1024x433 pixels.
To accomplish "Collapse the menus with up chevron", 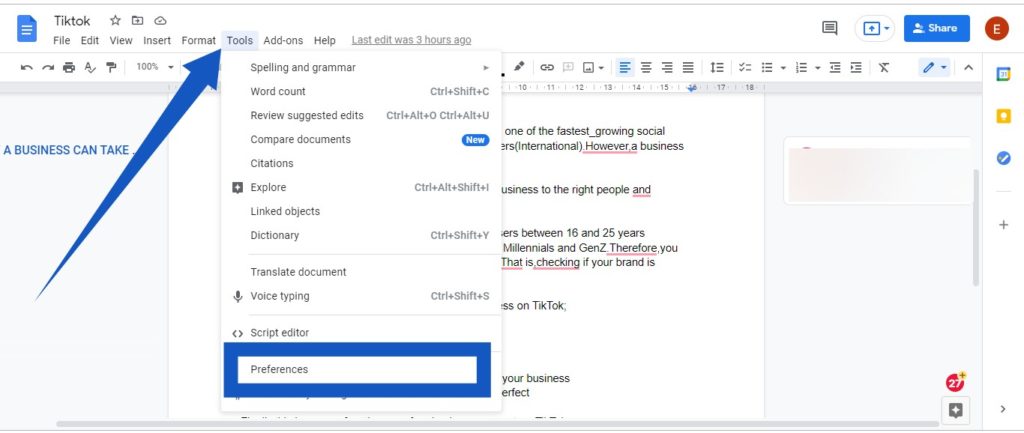I will pos(968,67).
